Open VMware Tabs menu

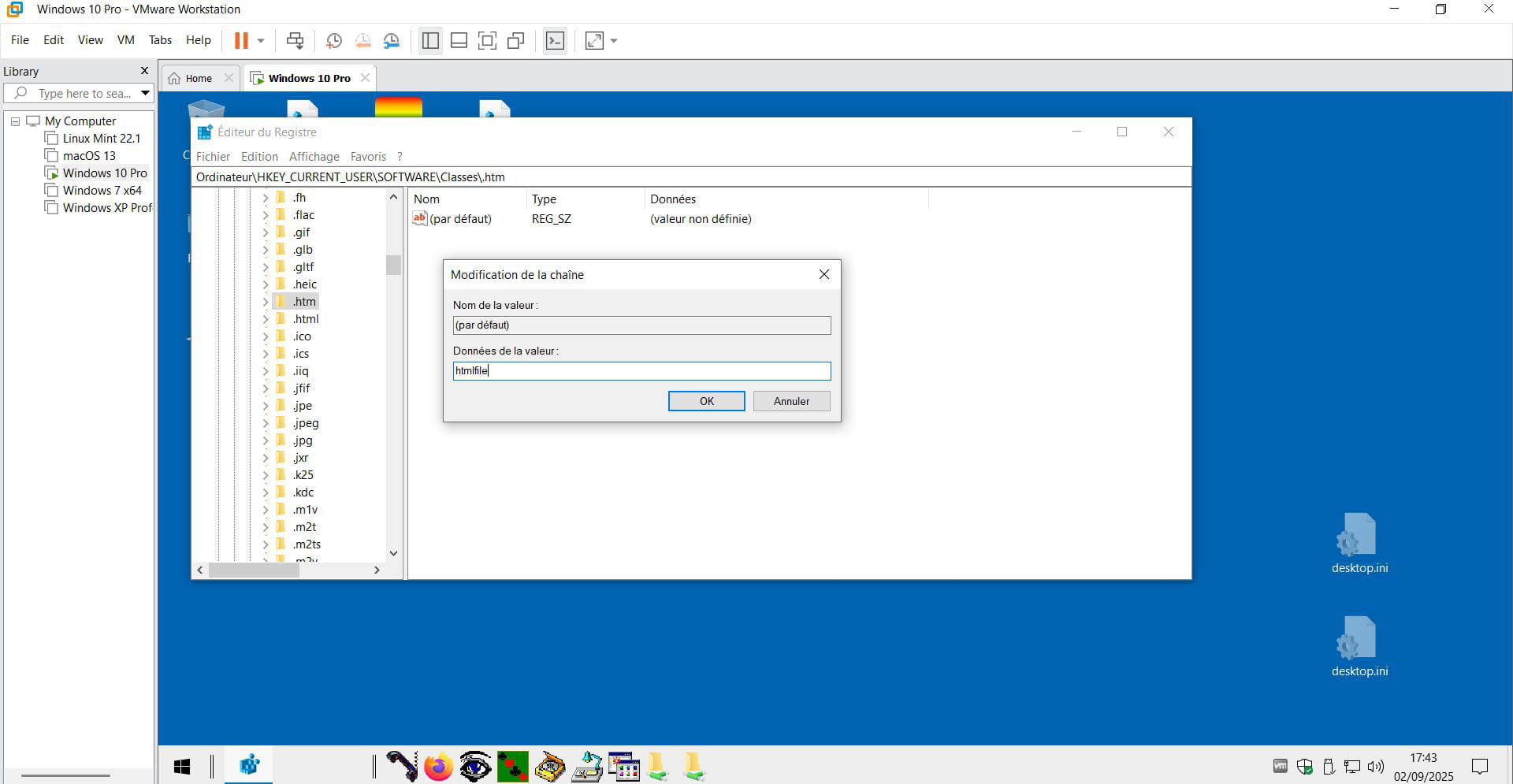coord(160,40)
